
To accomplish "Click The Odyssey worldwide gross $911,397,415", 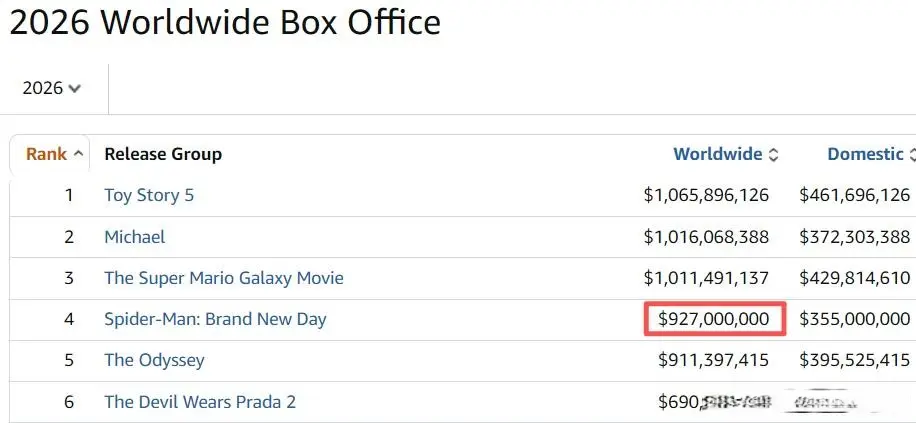I will 714,360.
